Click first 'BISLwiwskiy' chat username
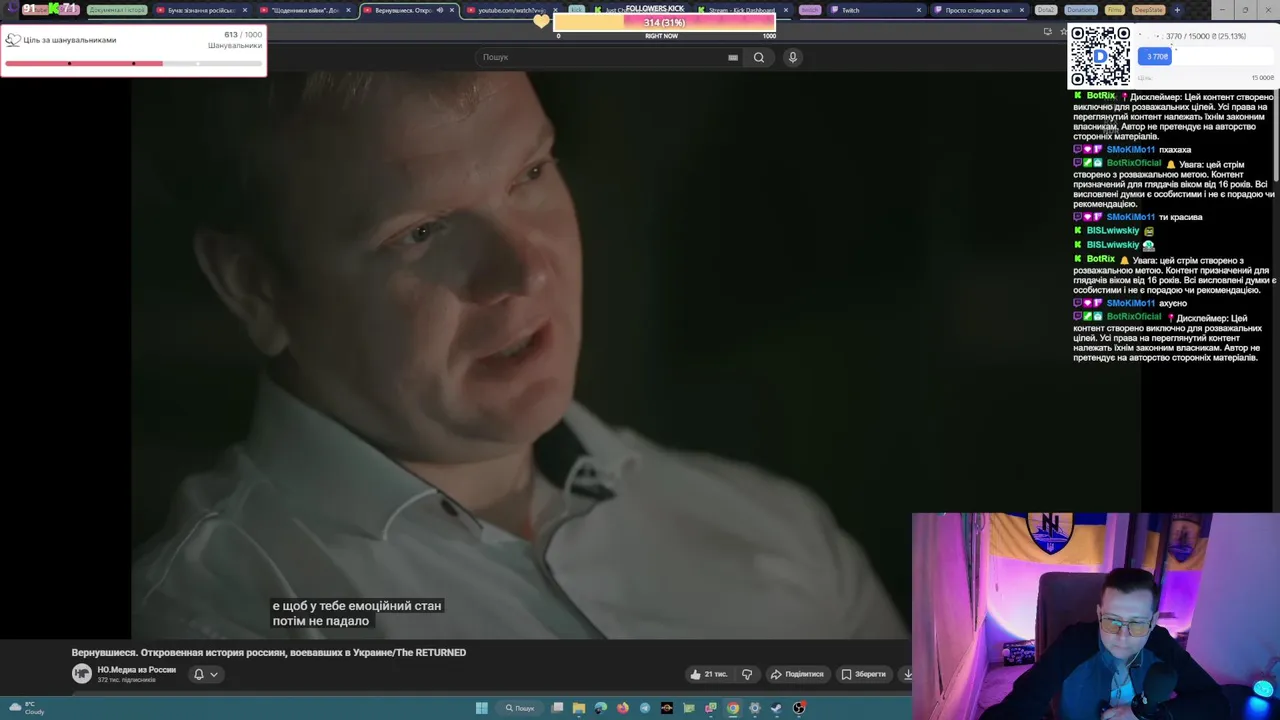This screenshot has height=720, width=1280. tap(1113, 231)
